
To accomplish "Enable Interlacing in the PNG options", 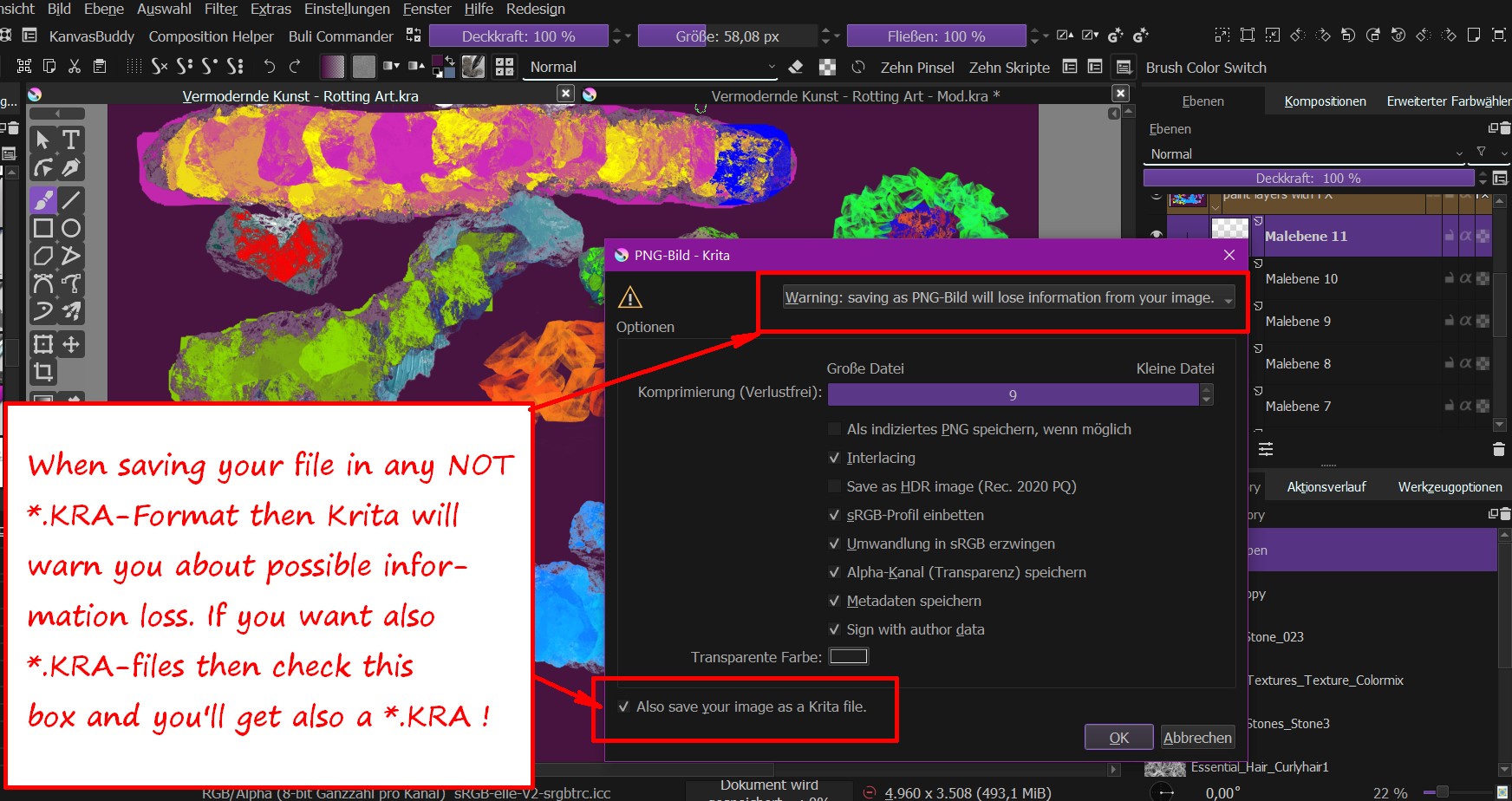I will coord(835,458).
